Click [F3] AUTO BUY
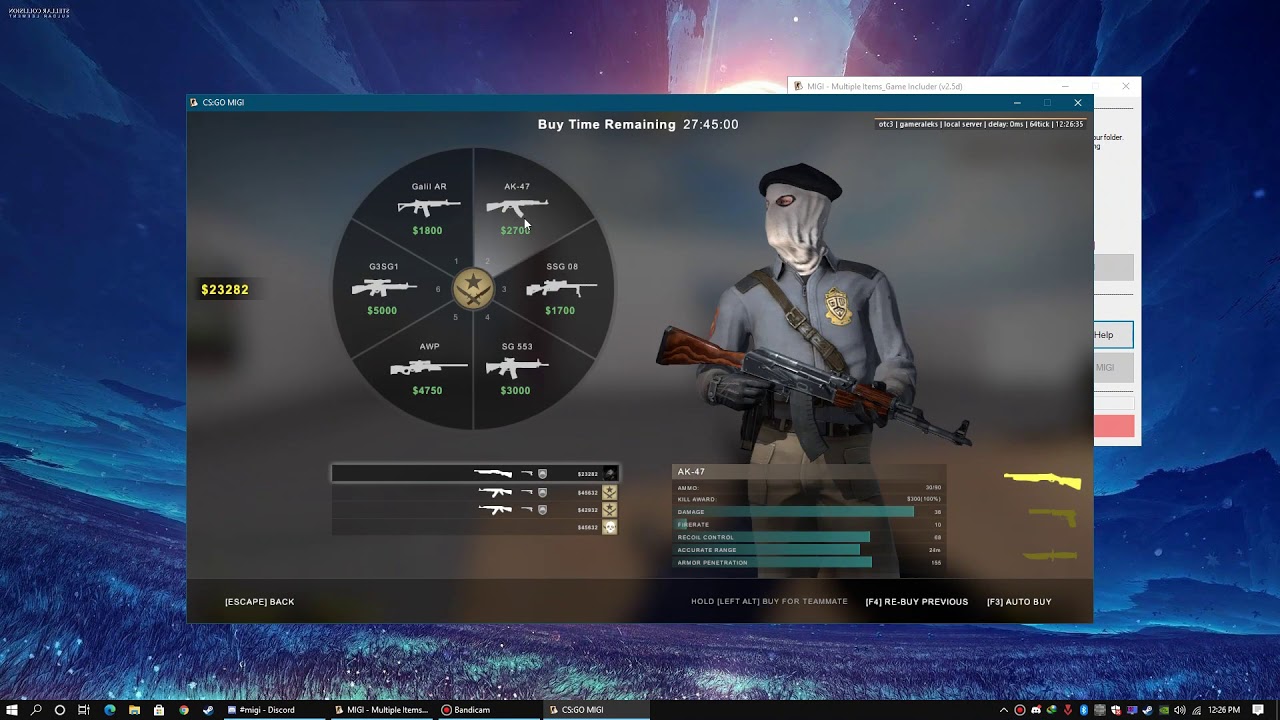This screenshot has width=1280, height=720. (1019, 602)
